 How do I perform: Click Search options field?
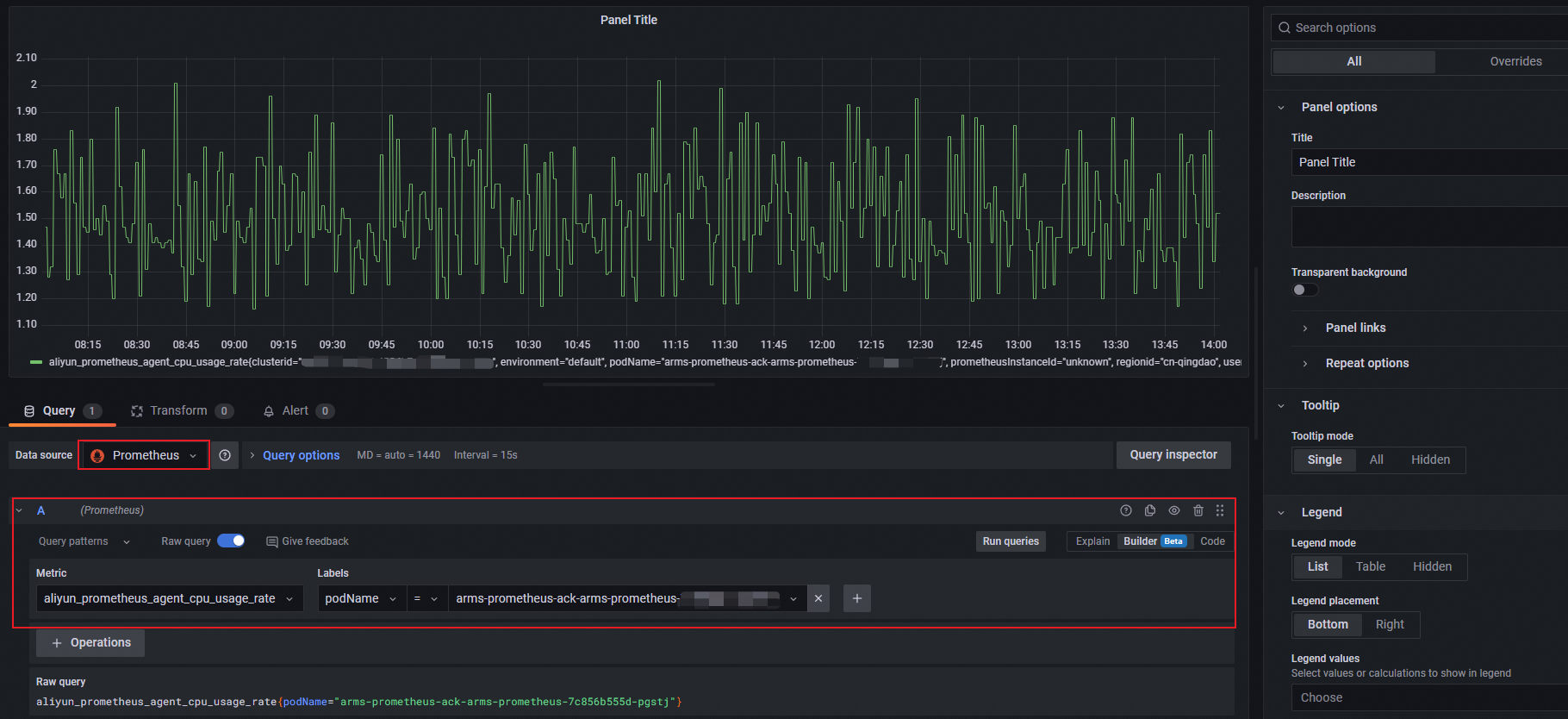click(1420, 28)
